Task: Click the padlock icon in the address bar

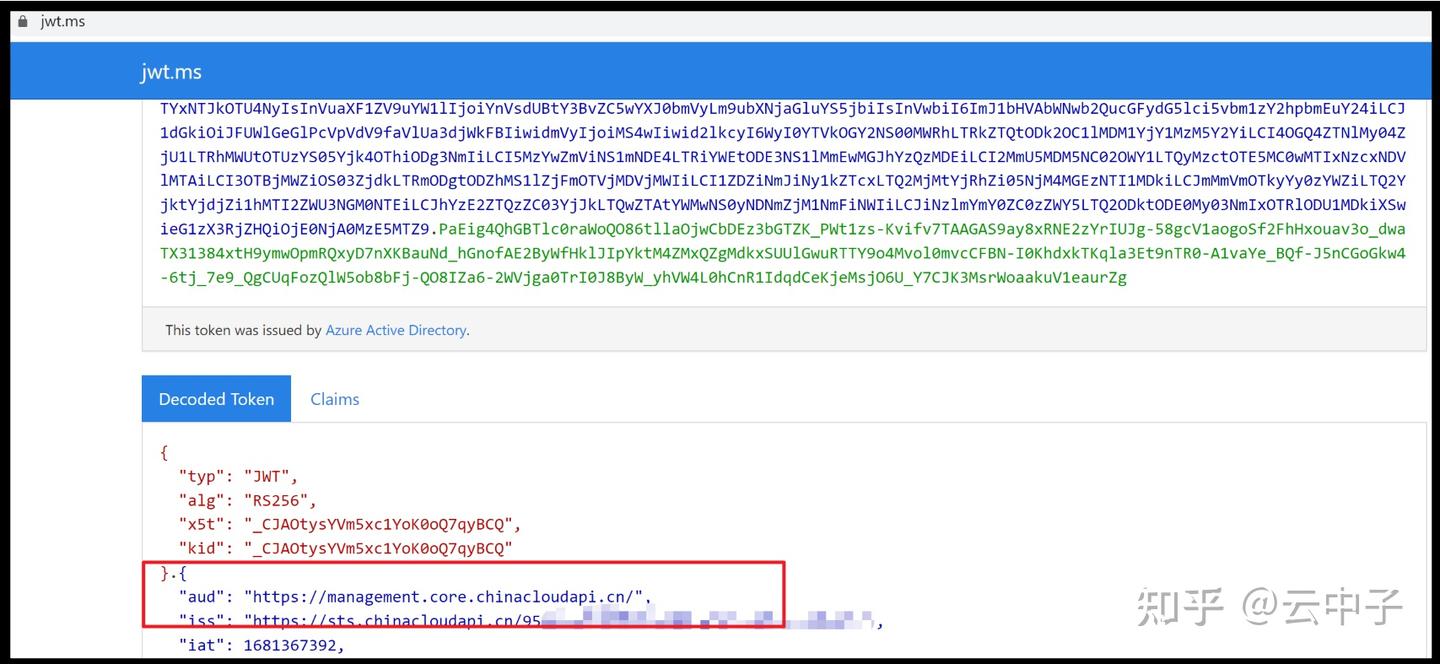Action: [22, 20]
